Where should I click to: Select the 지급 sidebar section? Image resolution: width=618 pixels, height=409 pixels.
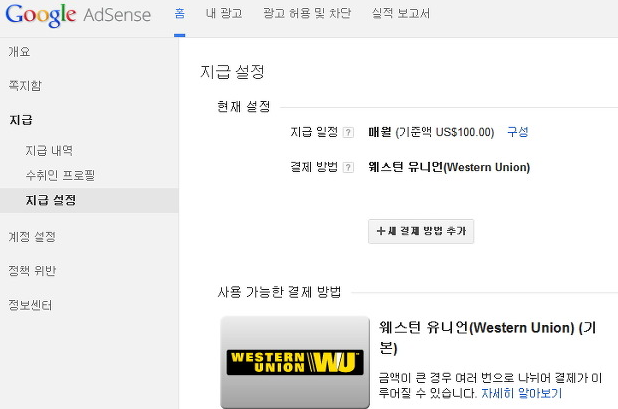click(x=21, y=120)
